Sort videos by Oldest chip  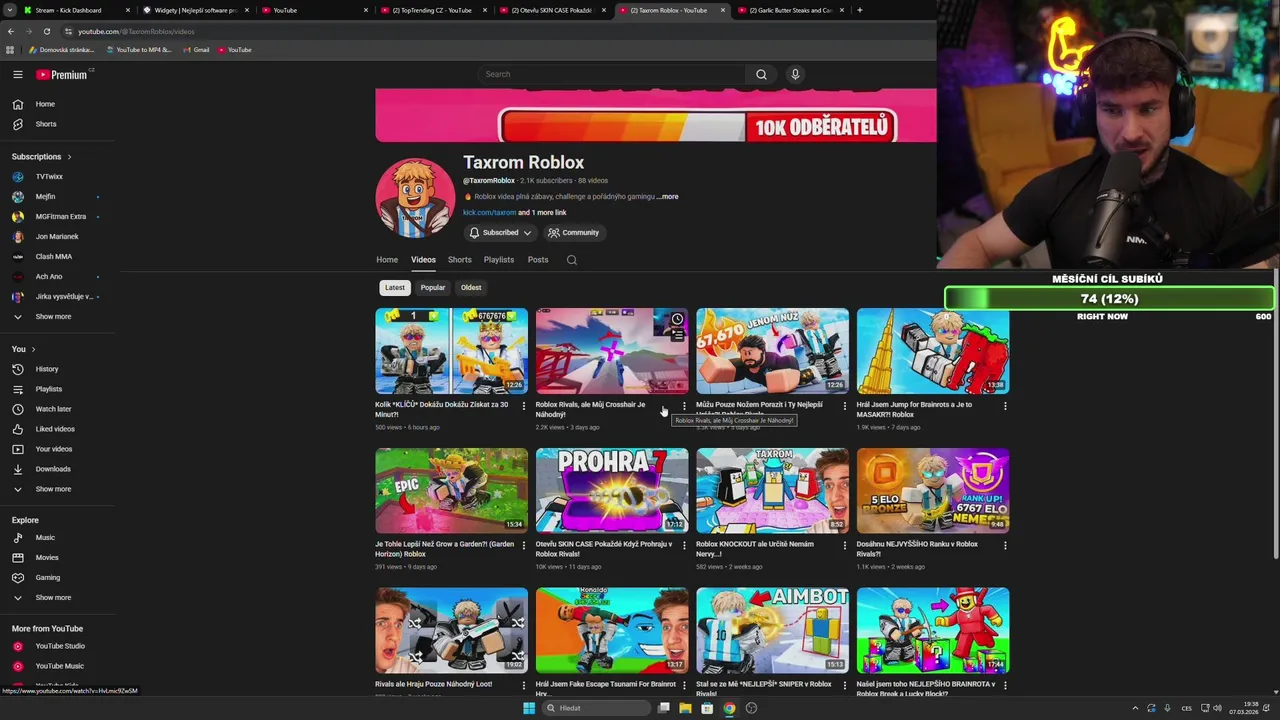pyautogui.click(x=471, y=288)
